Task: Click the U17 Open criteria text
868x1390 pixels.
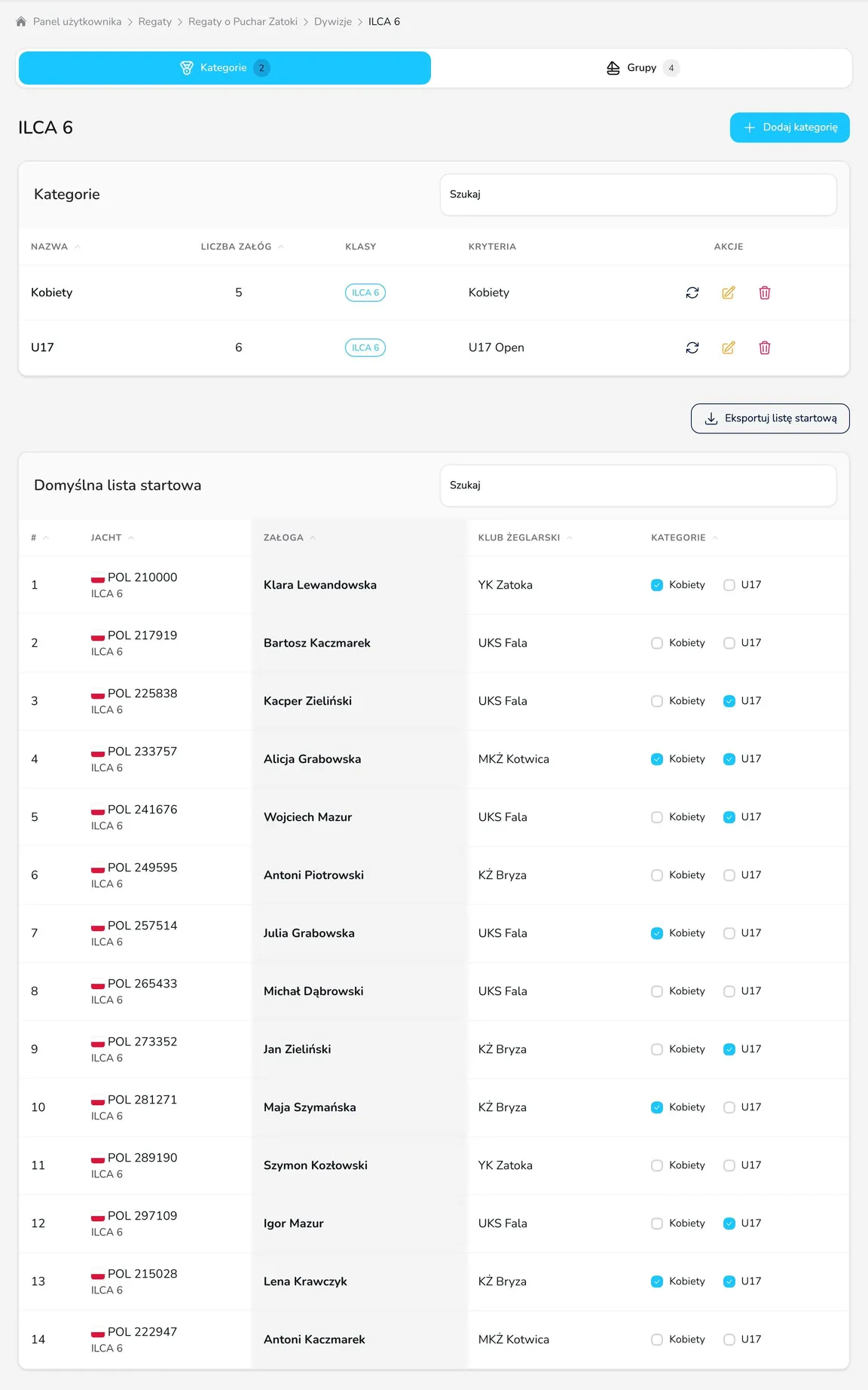Action: pos(497,347)
